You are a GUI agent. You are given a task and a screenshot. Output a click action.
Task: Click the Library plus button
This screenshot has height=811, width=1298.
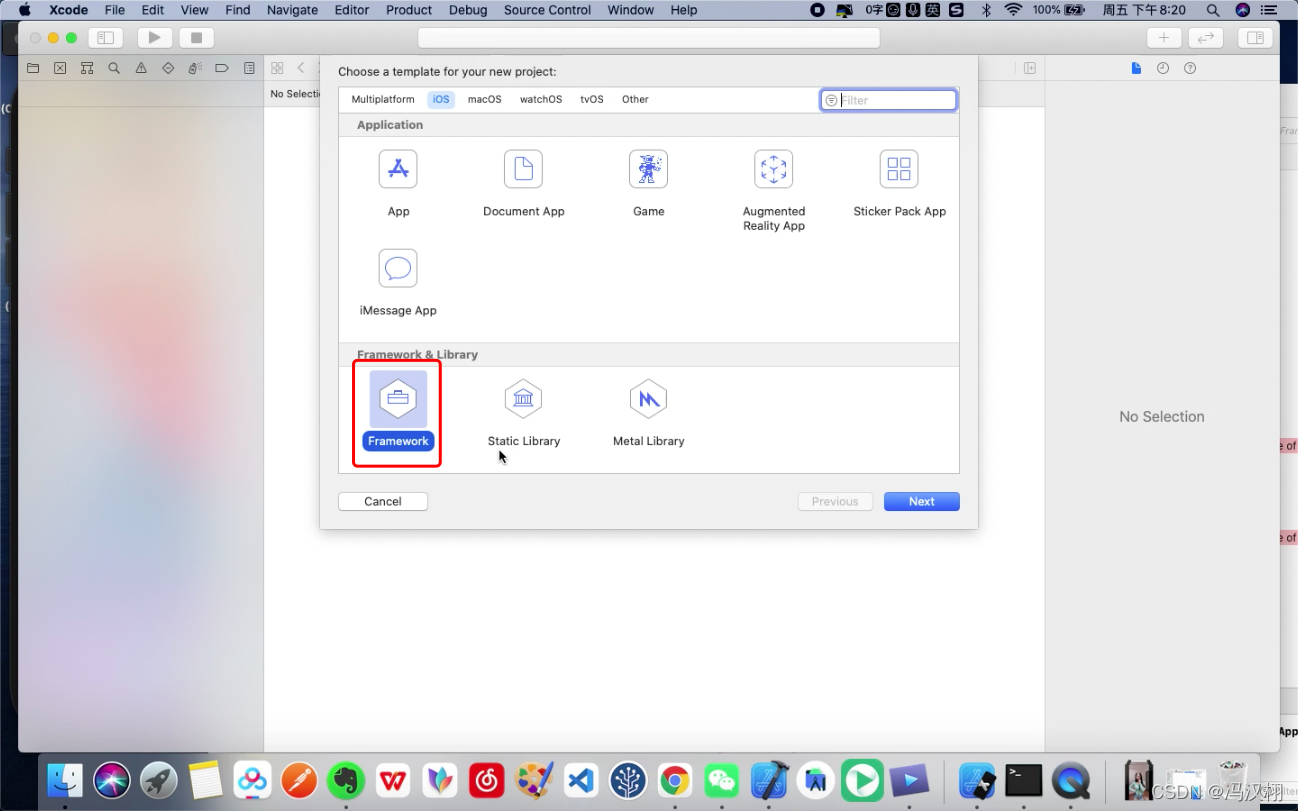[x=1163, y=38]
